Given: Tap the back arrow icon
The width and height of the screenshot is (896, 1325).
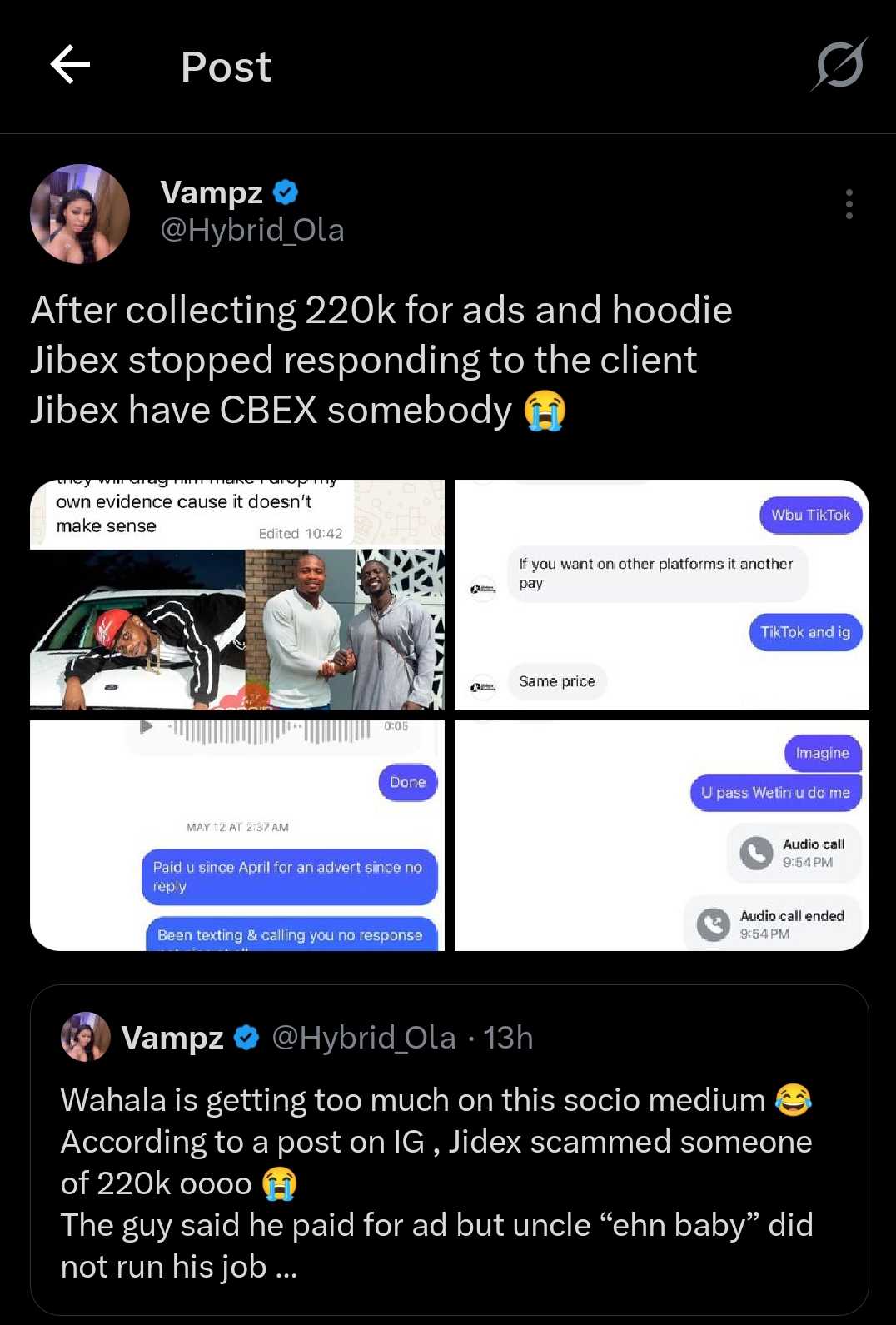Looking at the screenshot, I should tap(70, 65).
